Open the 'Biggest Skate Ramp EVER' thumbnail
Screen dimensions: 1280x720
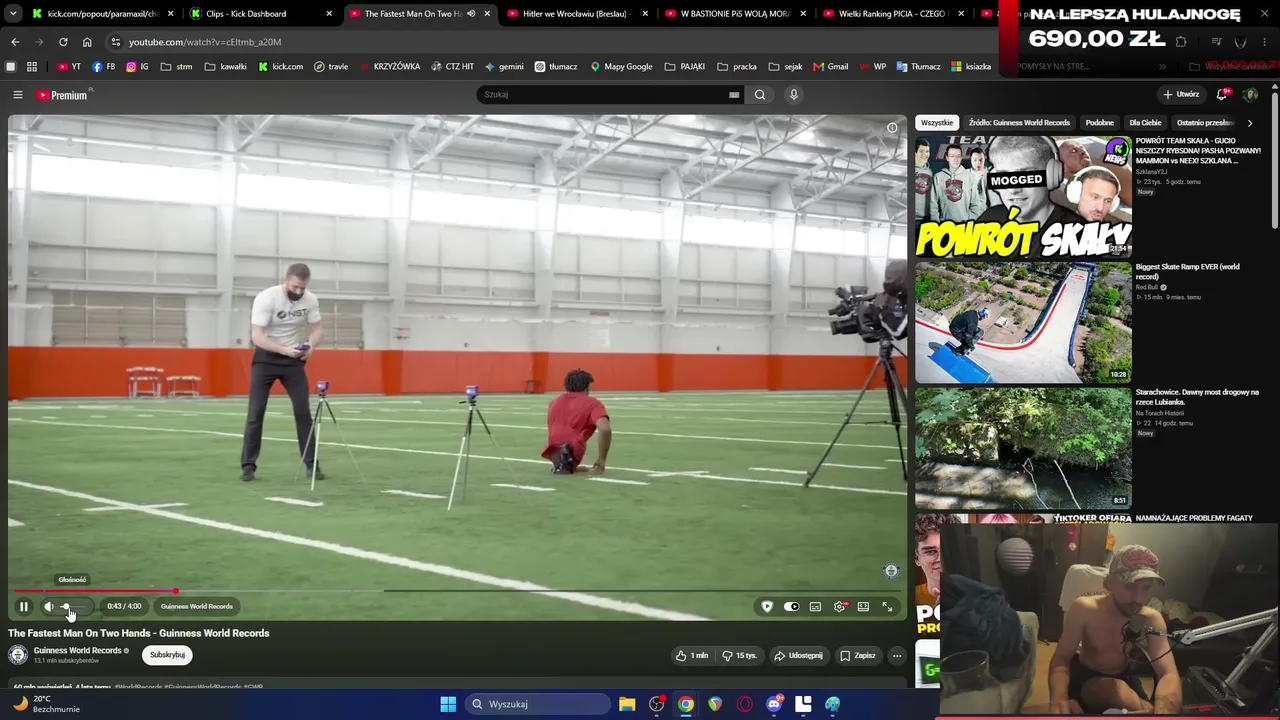1023,322
